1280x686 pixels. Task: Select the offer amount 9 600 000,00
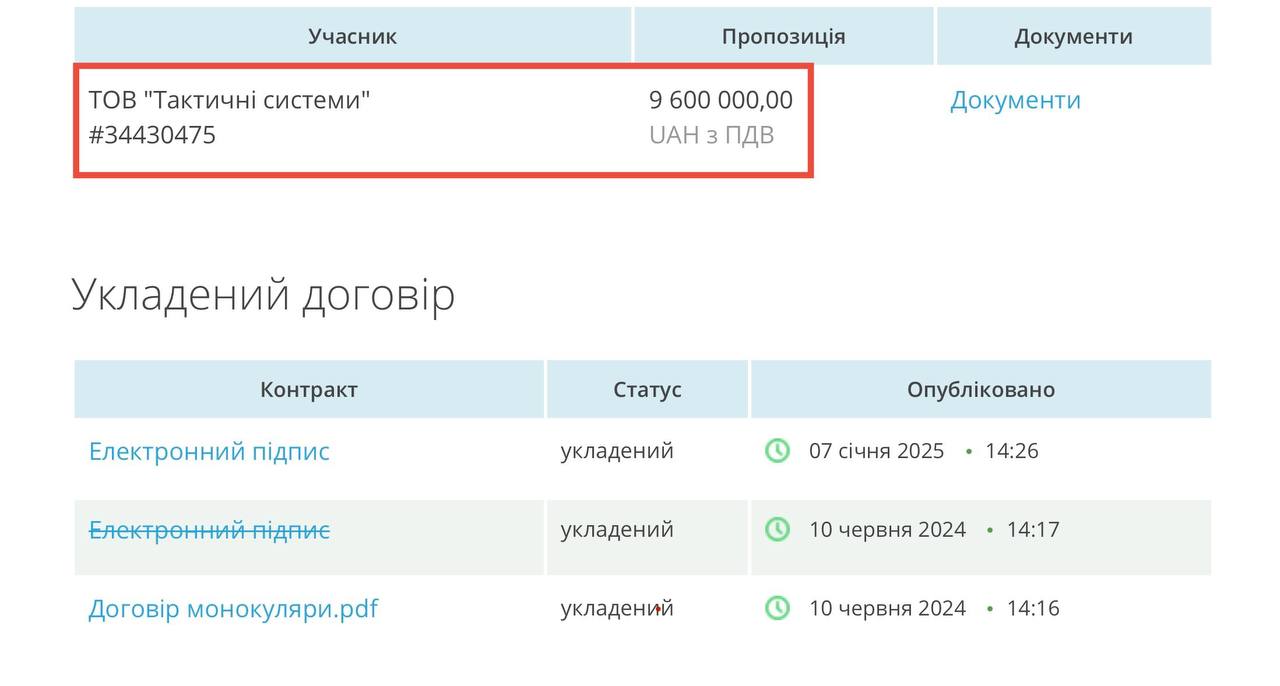tap(721, 100)
